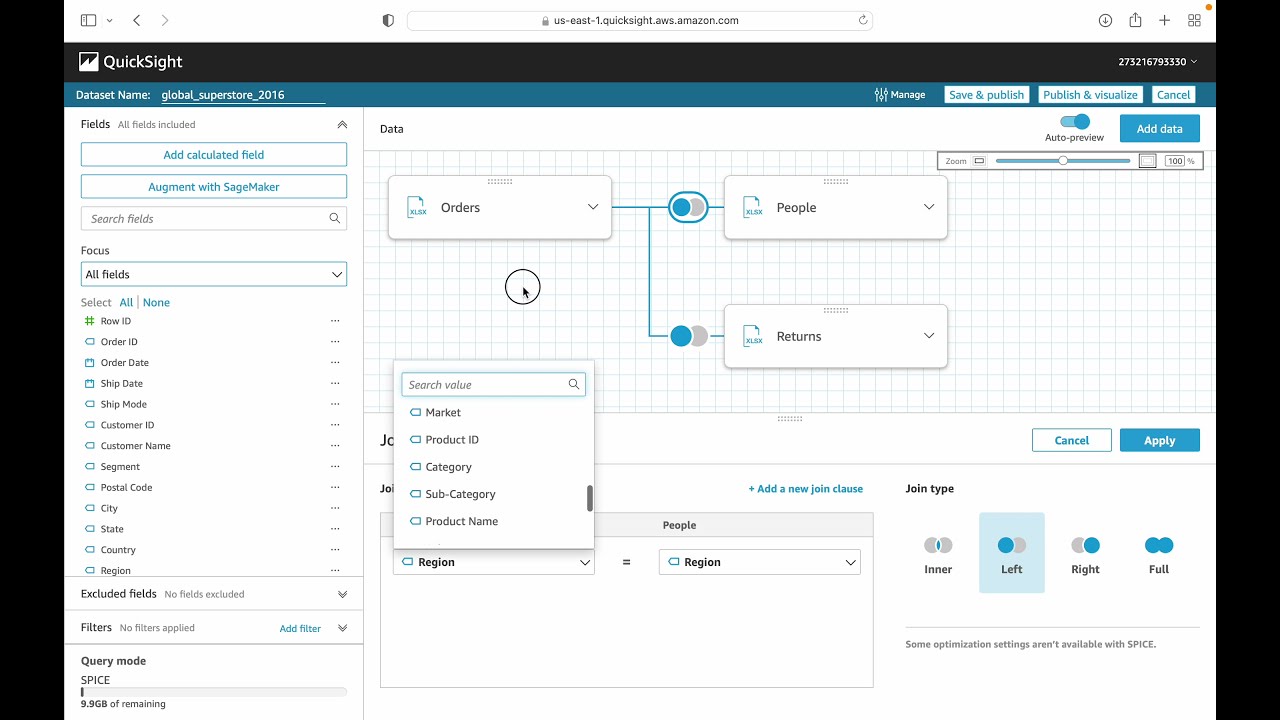
Task: Select the Orders–People join icon
Action: [688, 207]
